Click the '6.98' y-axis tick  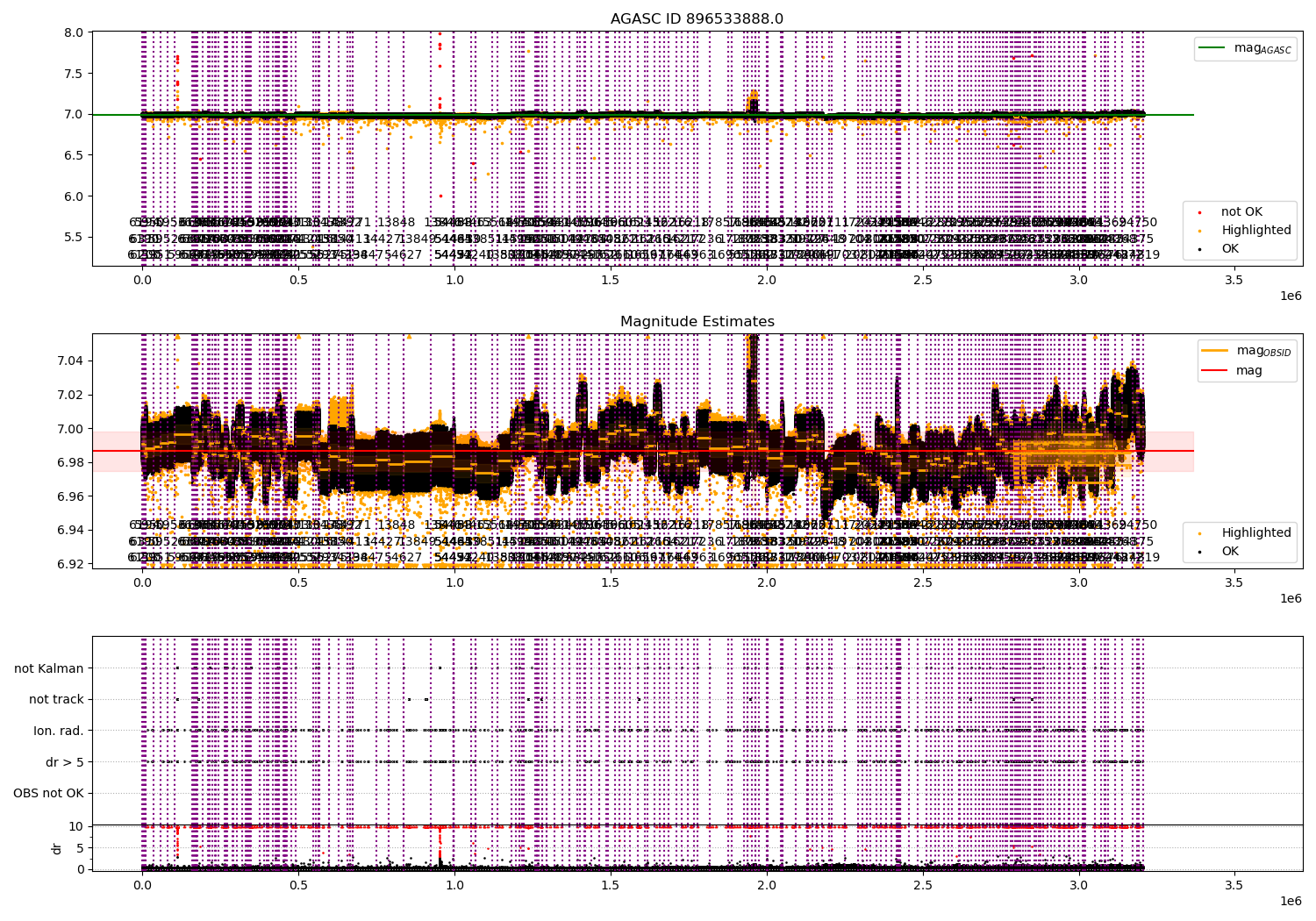pyautogui.click(x=71, y=462)
